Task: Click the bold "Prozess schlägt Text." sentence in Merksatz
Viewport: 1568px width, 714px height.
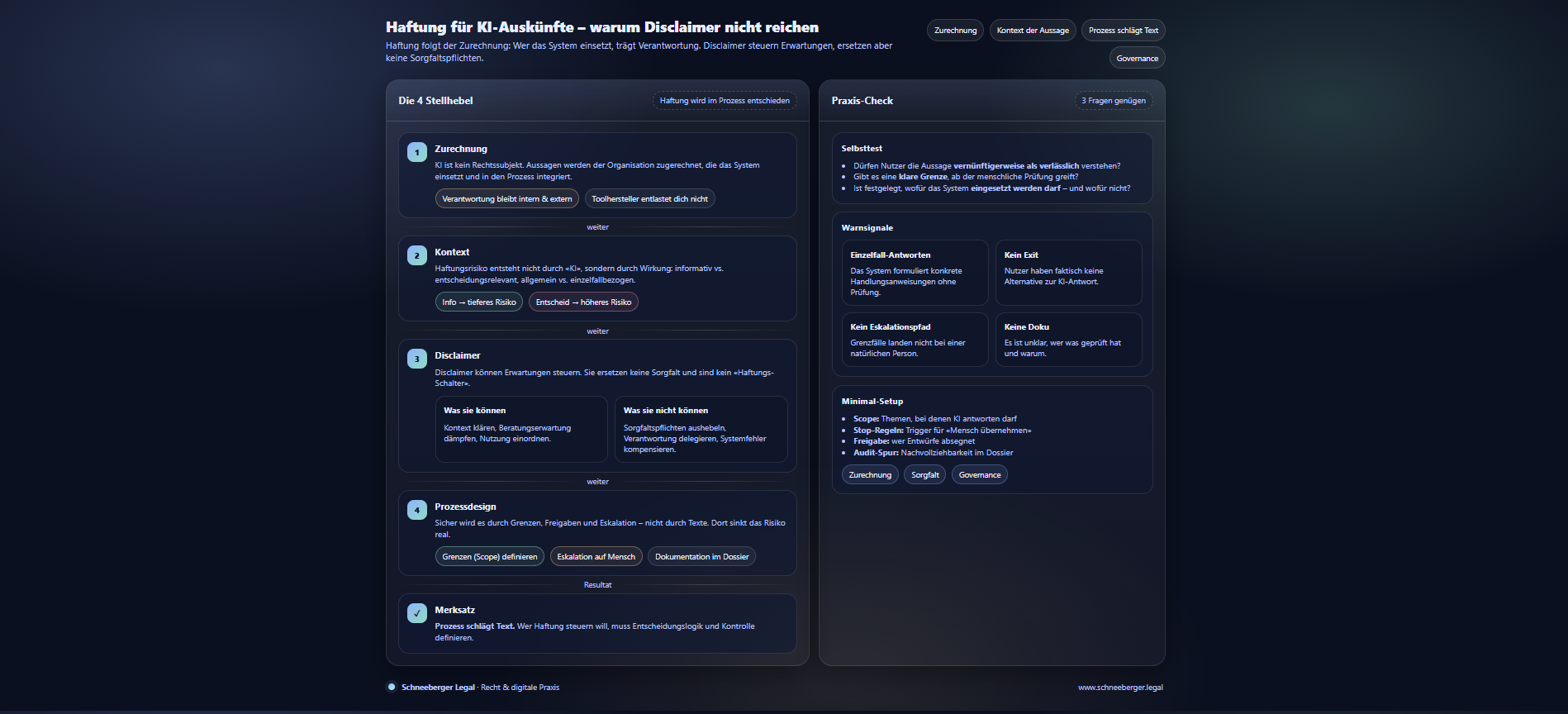Action: click(x=474, y=626)
